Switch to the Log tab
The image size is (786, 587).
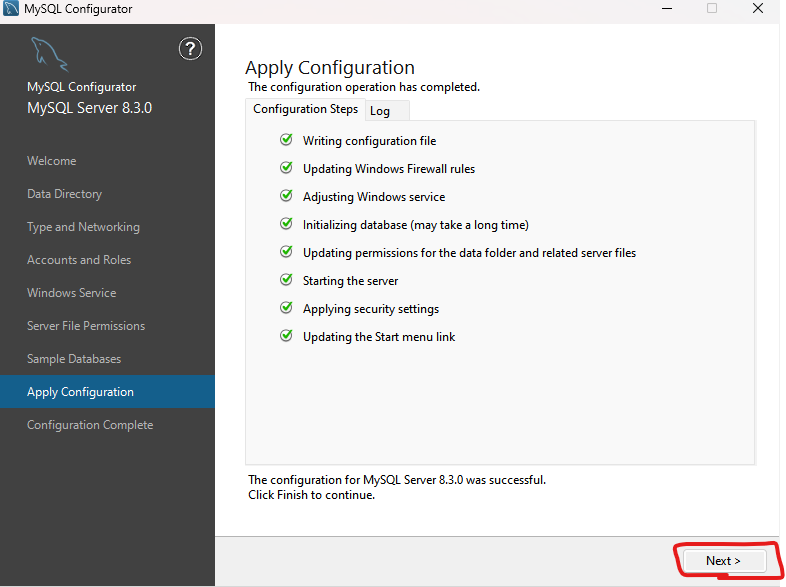coord(387,111)
